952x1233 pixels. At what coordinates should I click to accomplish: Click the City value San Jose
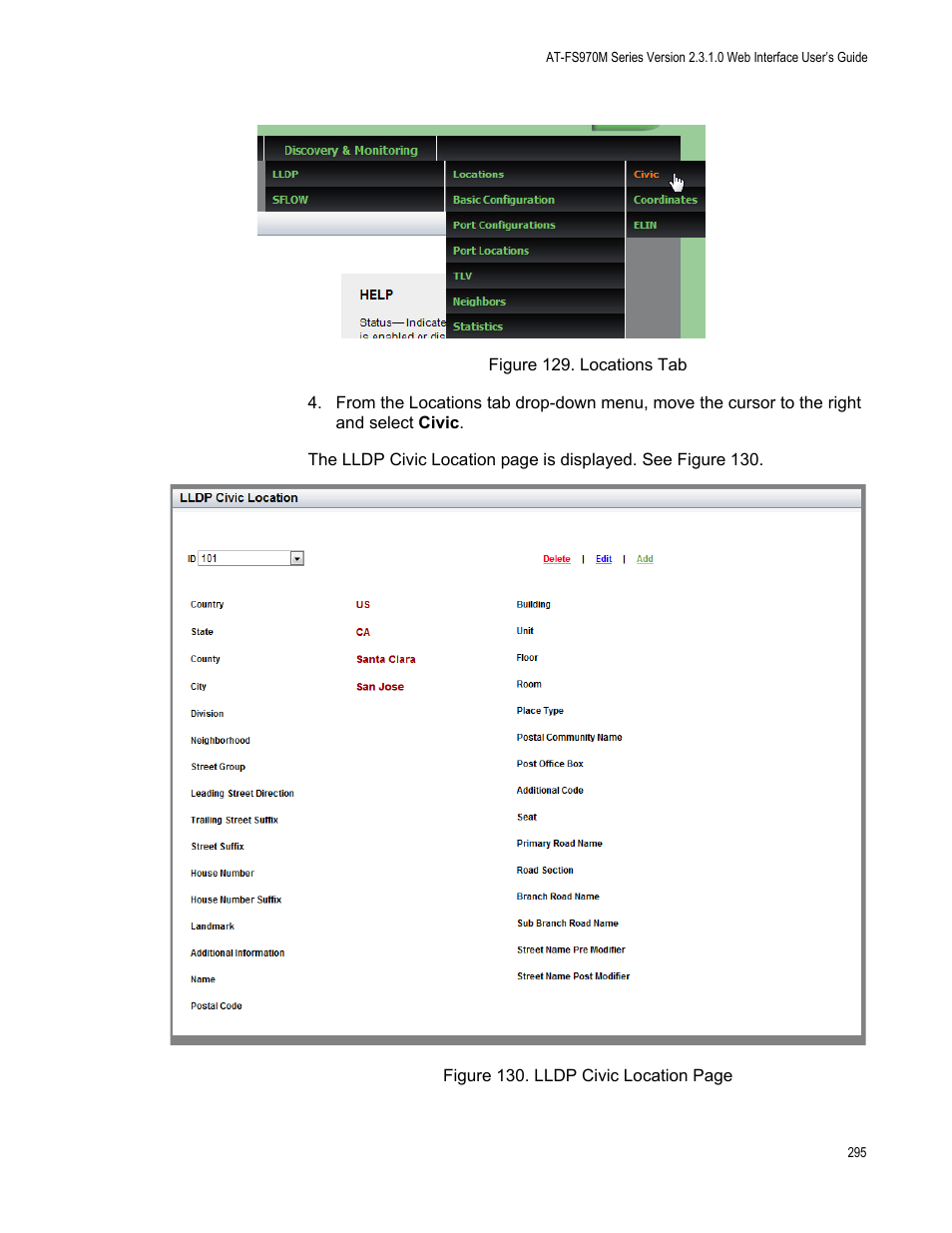380,687
